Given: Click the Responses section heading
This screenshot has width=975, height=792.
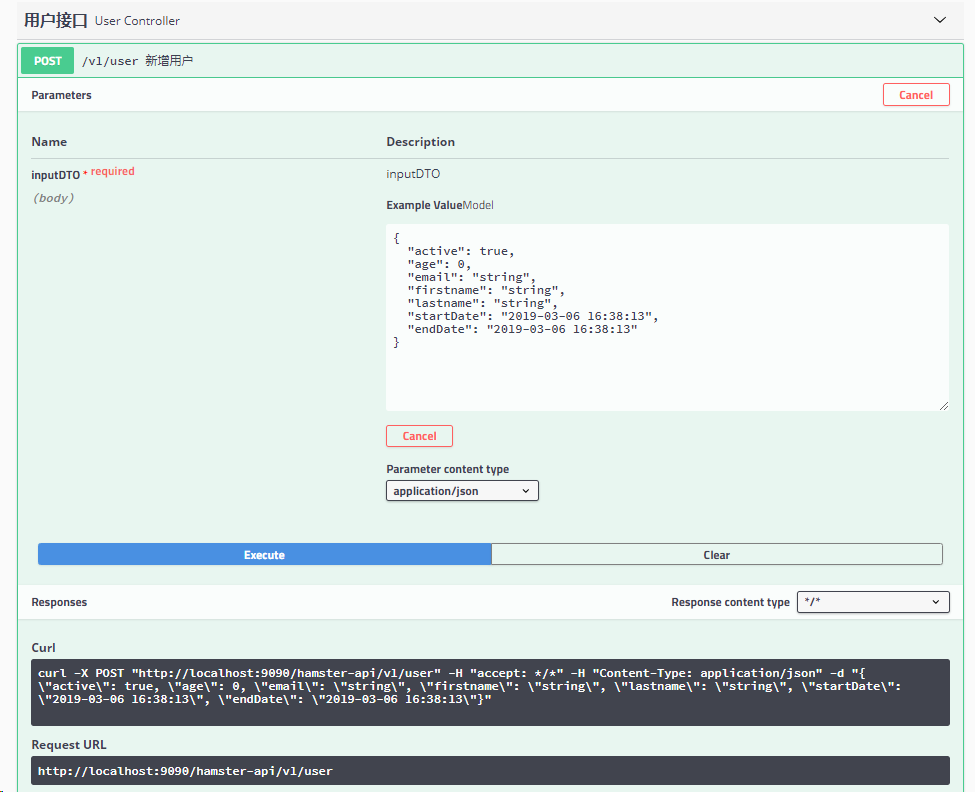Looking at the screenshot, I should 59,602.
